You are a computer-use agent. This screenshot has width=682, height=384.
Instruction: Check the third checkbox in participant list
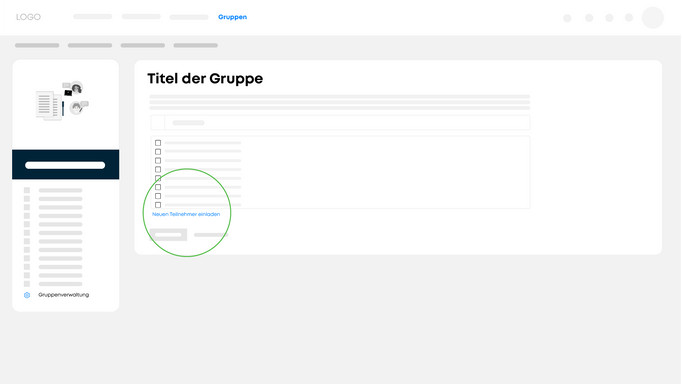point(158,160)
